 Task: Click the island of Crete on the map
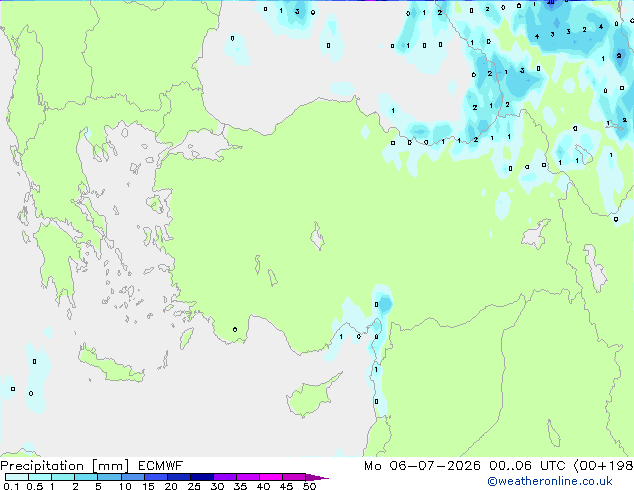tap(110, 366)
